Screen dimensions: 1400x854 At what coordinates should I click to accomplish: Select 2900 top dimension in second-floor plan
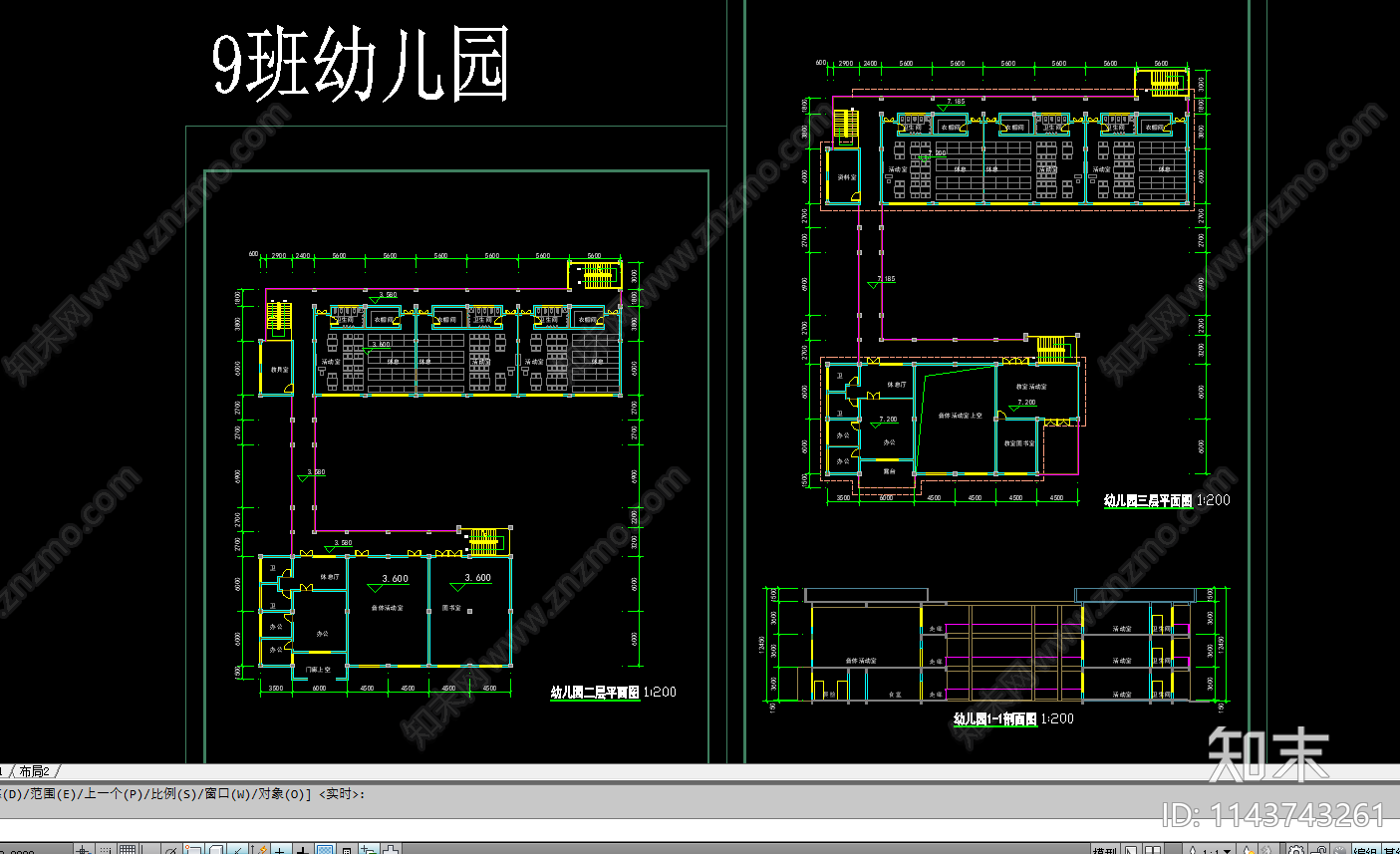[279, 255]
